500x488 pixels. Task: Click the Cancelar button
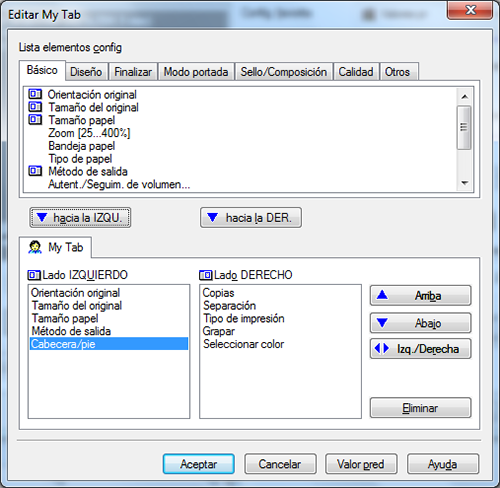point(280,464)
